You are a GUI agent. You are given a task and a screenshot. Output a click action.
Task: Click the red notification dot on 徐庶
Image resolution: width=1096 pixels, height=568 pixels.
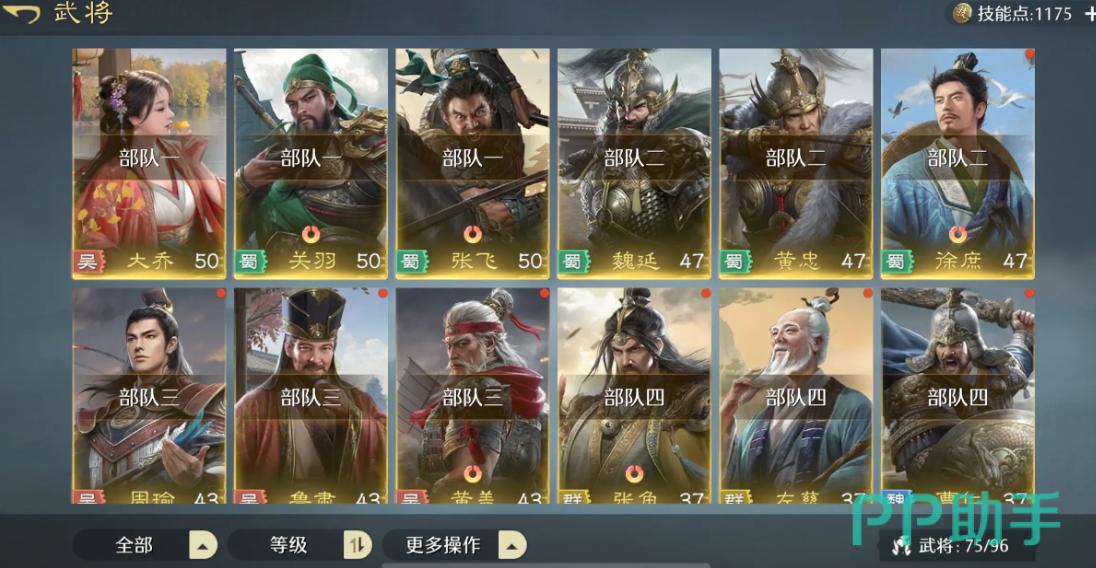coord(1029,54)
